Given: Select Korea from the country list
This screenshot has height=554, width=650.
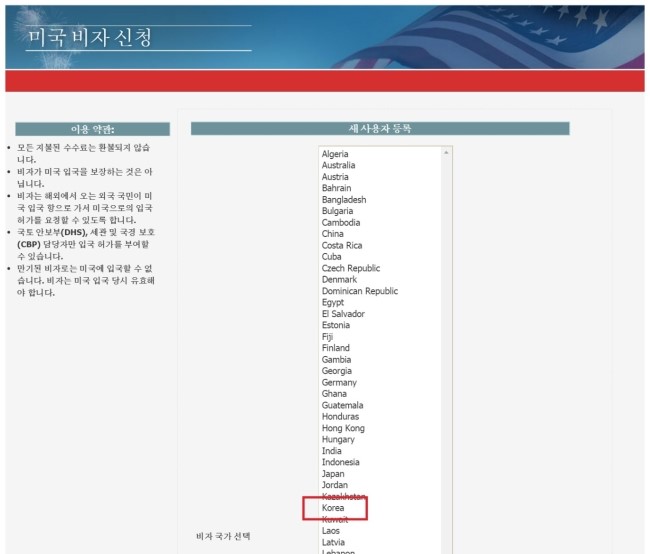Looking at the screenshot, I should click(x=333, y=508).
